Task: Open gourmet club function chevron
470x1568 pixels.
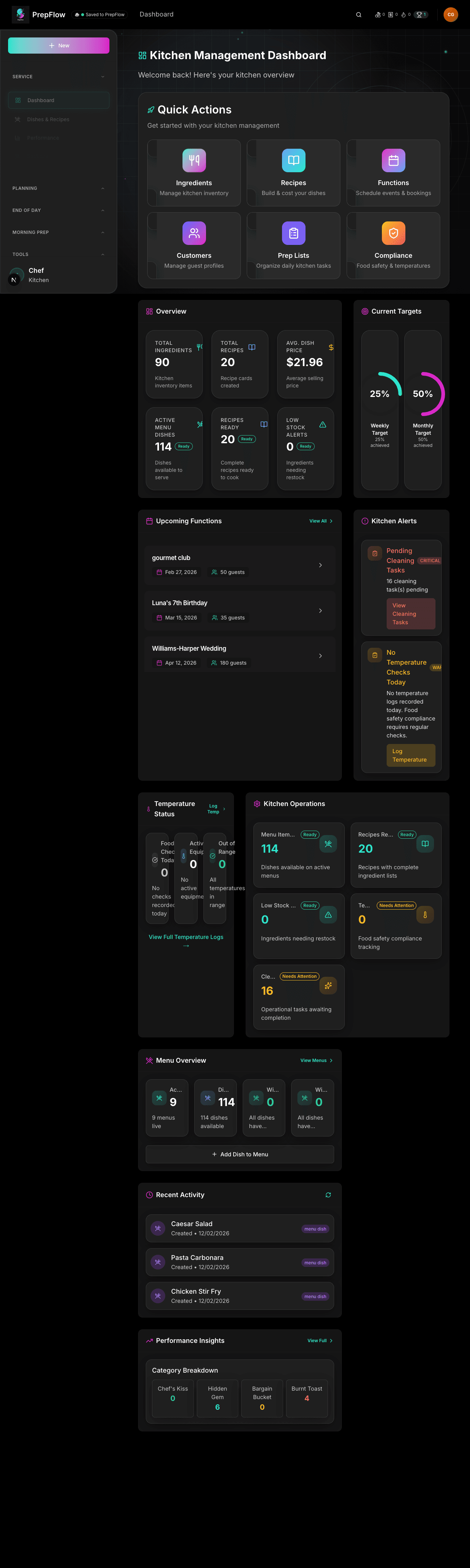Action: [320, 566]
